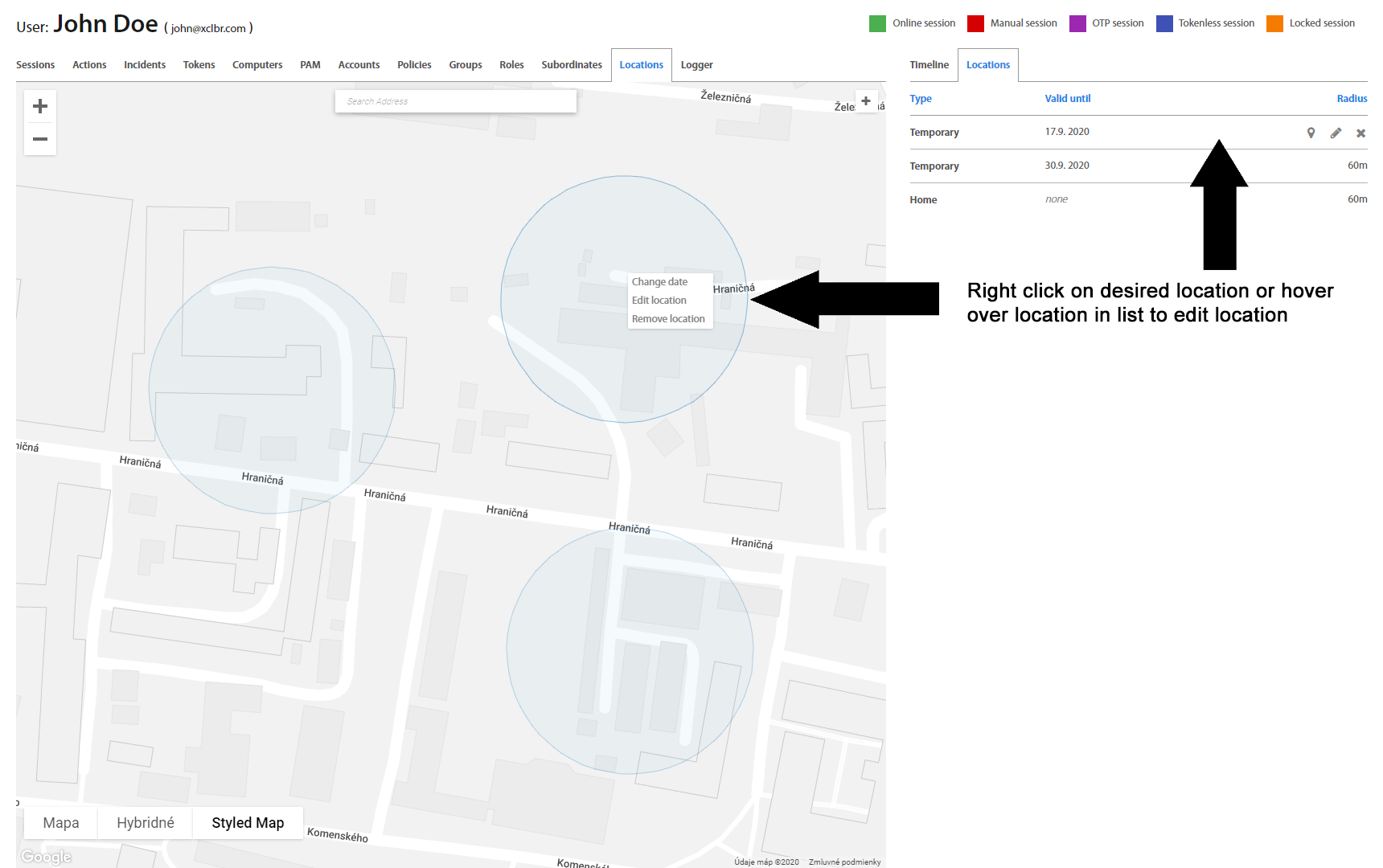Open Zmluvné podmienky terms link
This screenshot has width=1383, height=868.
point(844,862)
